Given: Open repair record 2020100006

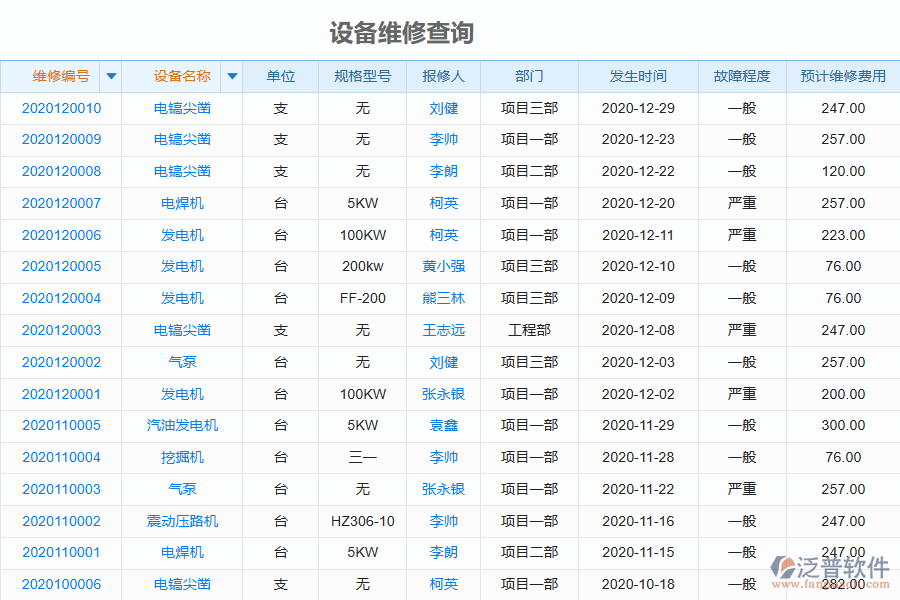Looking at the screenshot, I should (61, 584).
